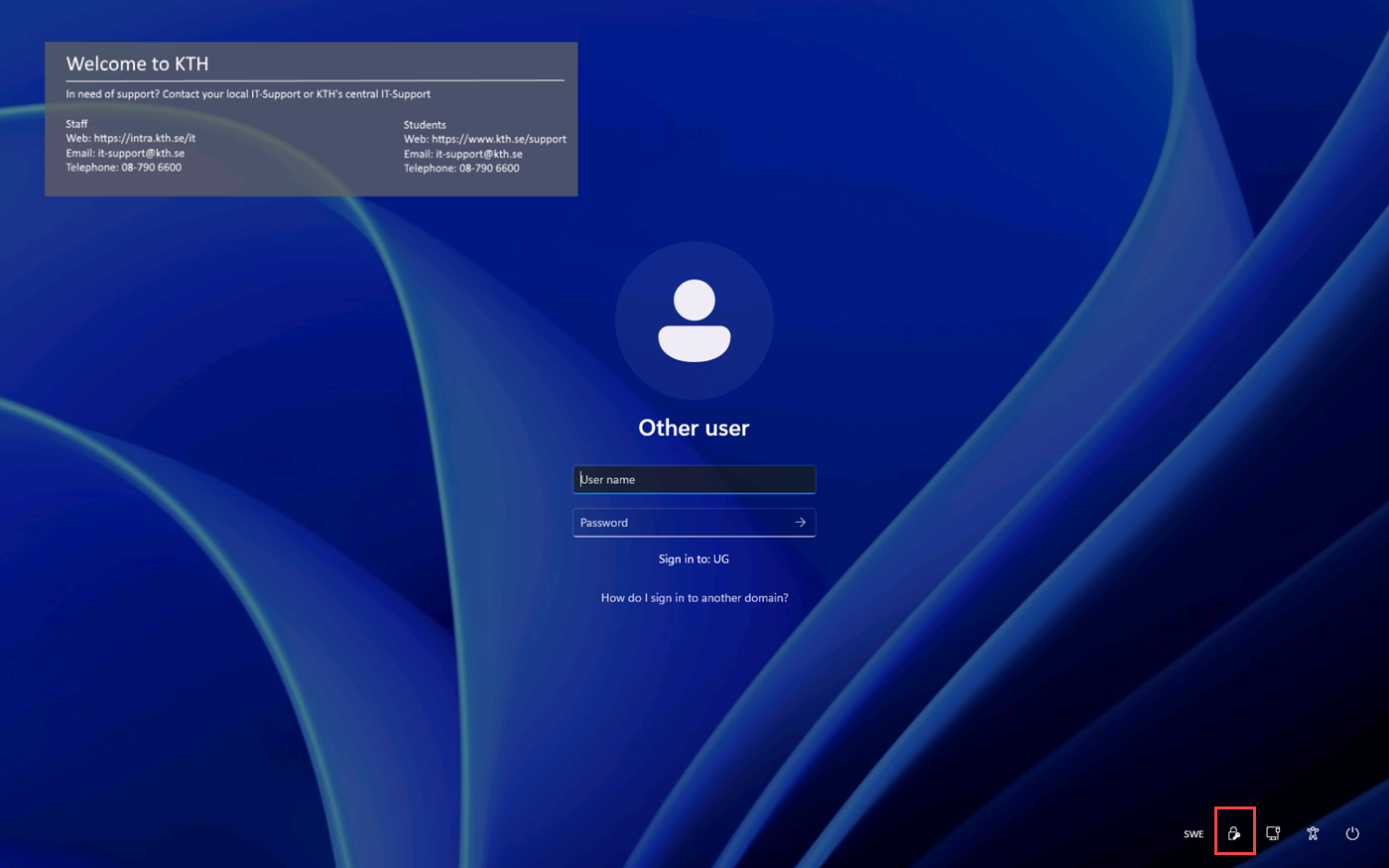
Task: Select the 'In need of support?' line
Action: pos(248,94)
